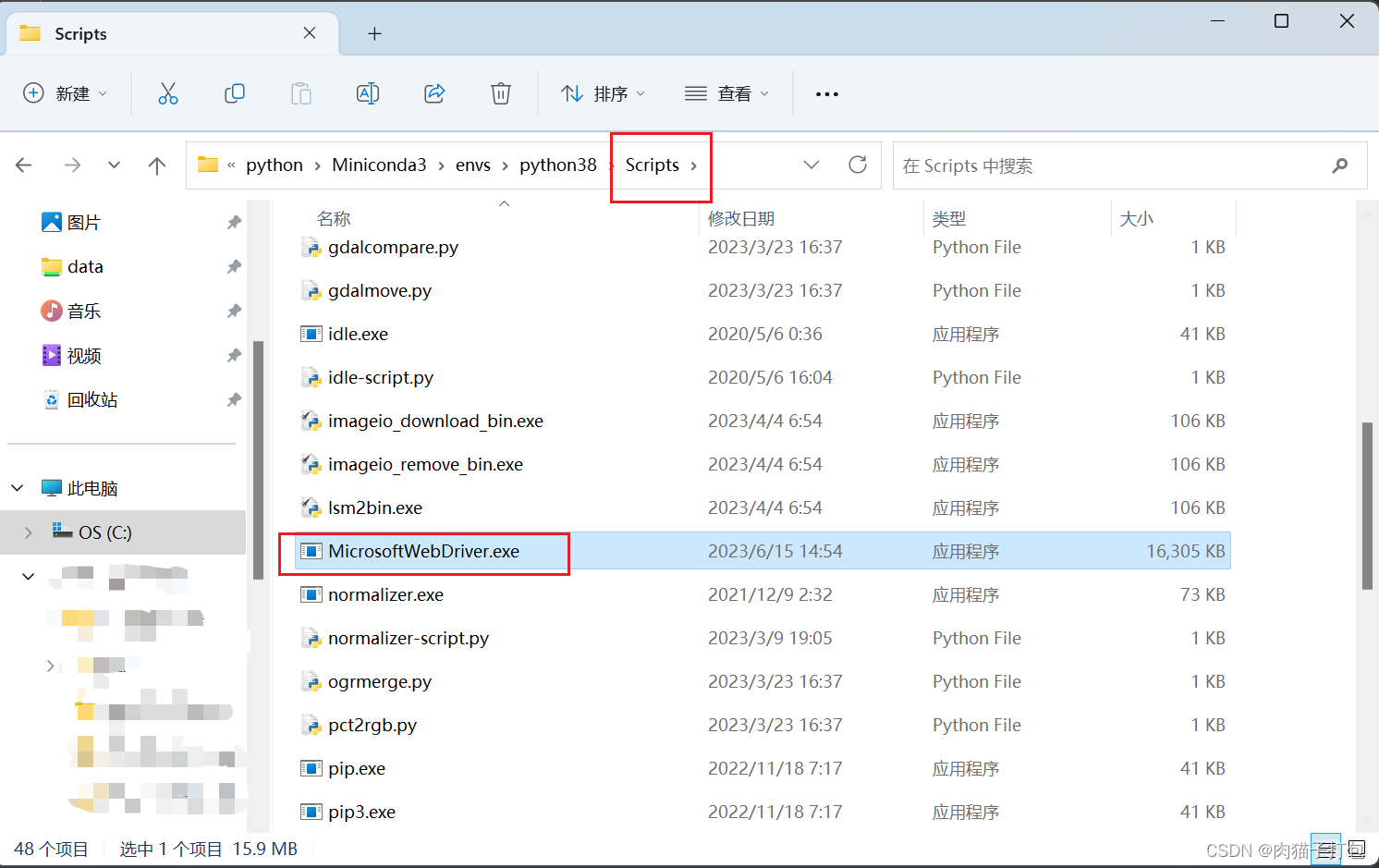The height and width of the screenshot is (868, 1379).
Task: Close the Scripts tab
Action: pyautogui.click(x=310, y=33)
